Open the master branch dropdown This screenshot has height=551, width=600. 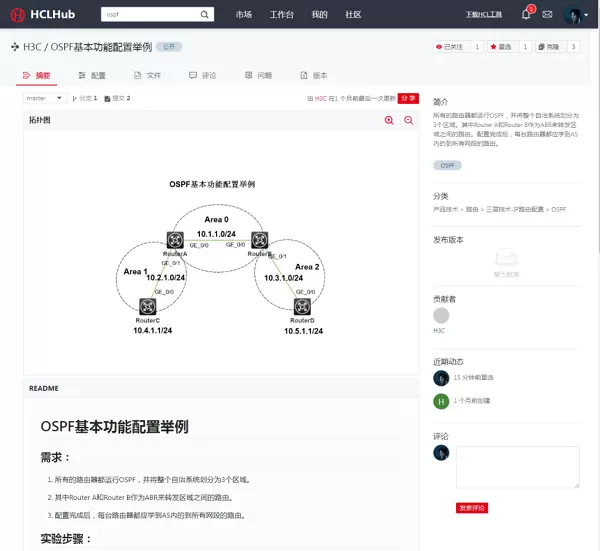(45, 98)
